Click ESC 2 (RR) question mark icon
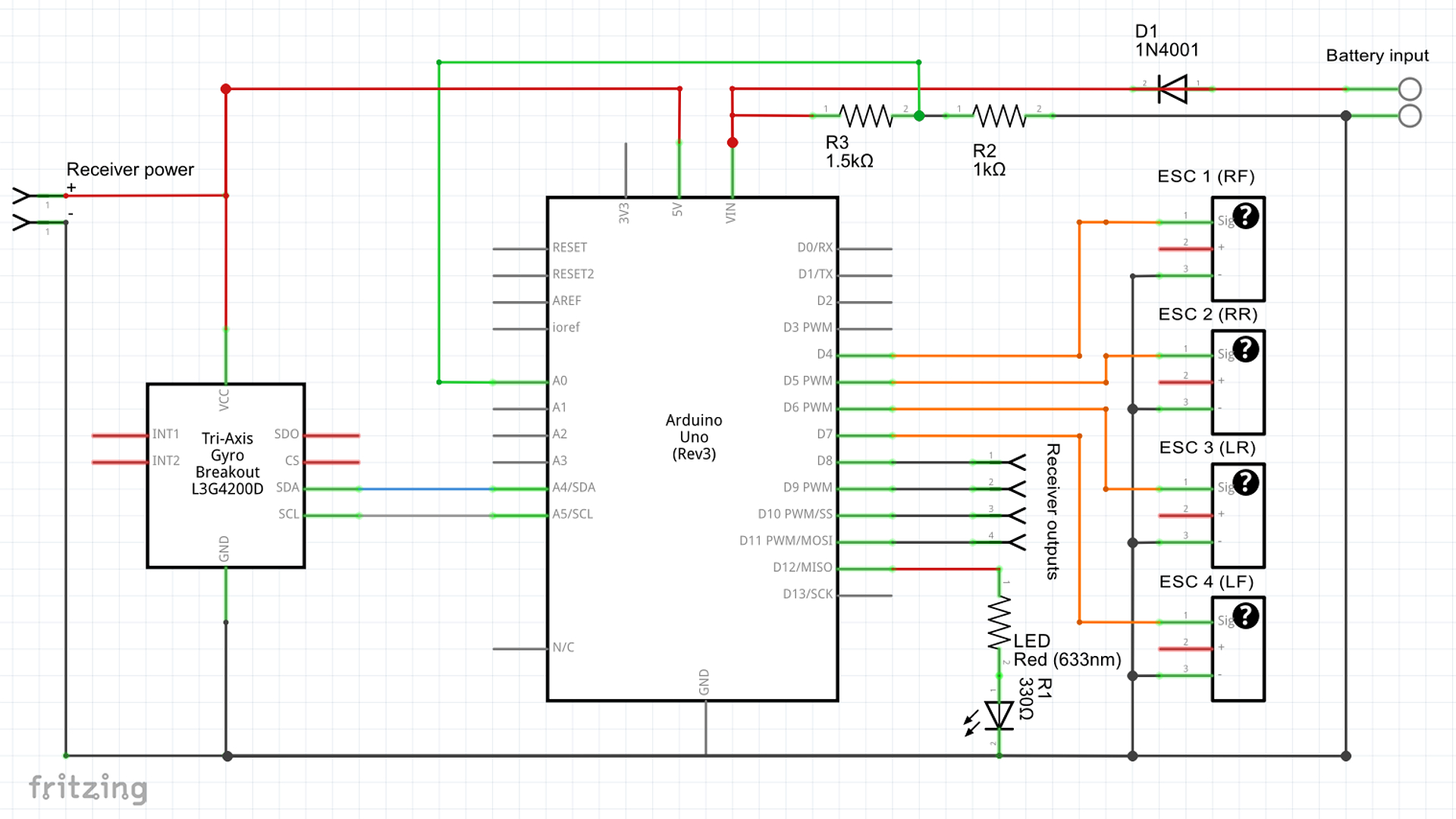 (x=1246, y=350)
